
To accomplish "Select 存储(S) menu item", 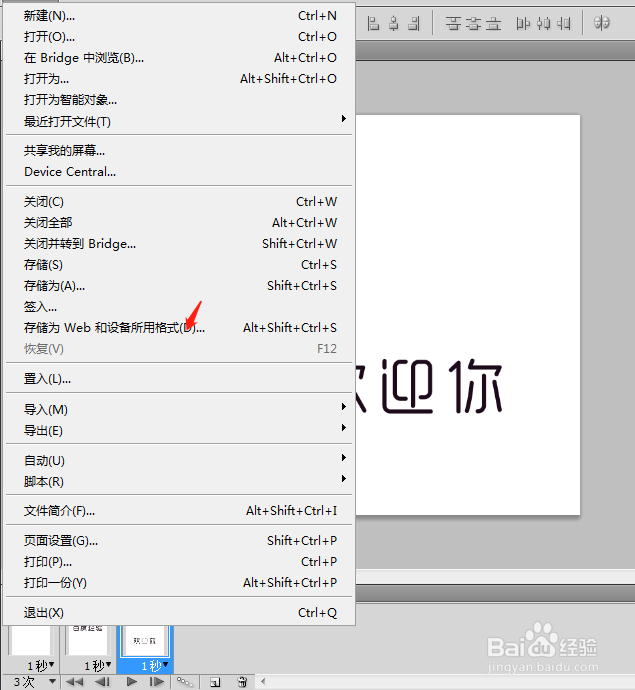I will coord(179,264).
